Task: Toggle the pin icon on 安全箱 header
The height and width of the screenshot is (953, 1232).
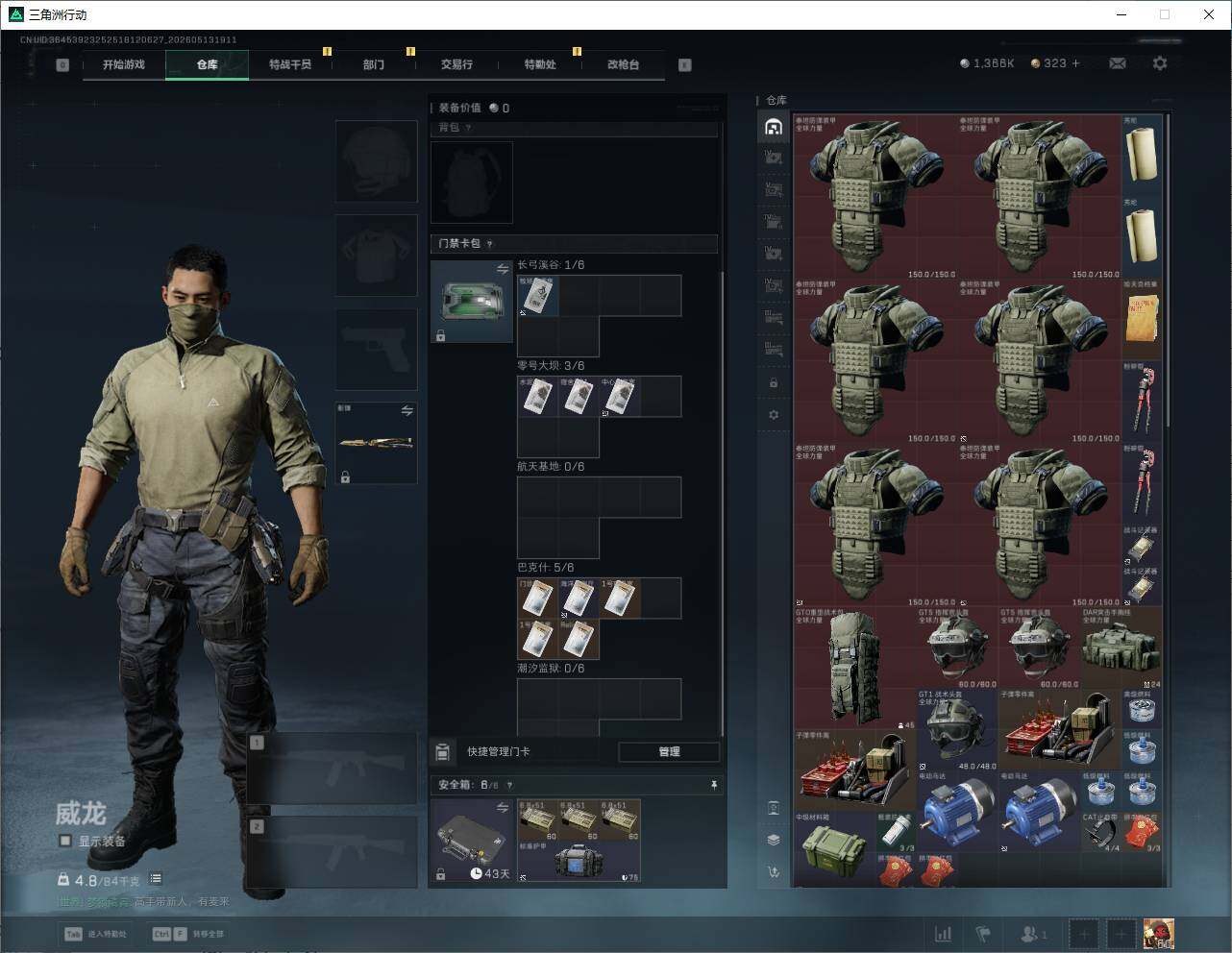Action: (x=714, y=785)
